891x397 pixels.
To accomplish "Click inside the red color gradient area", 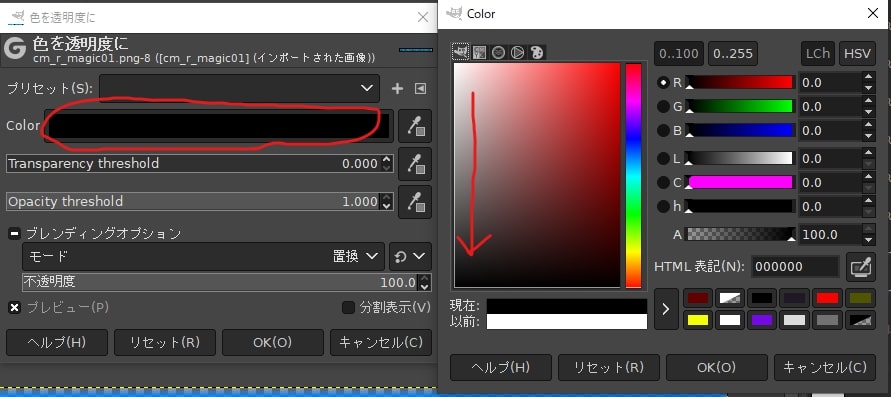I will (536, 175).
